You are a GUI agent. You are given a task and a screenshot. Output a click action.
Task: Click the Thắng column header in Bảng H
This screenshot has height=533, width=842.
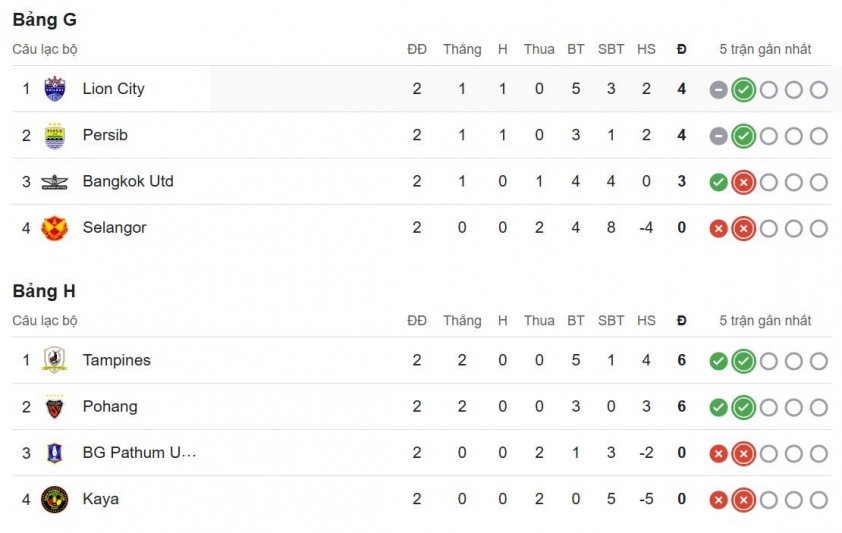tap(462, 321)
